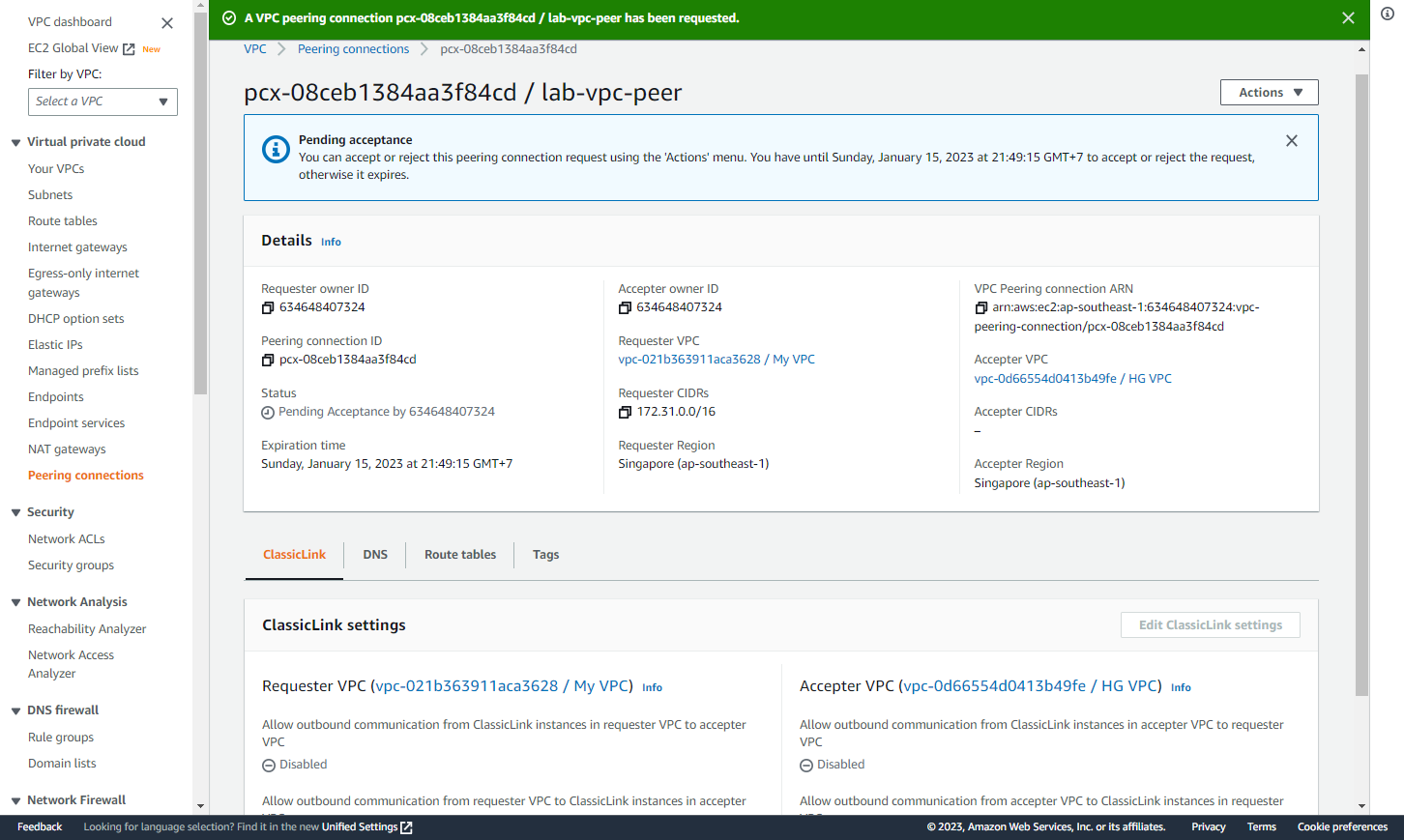This screenshot has width=1404, height=840.
Task: Close the VPC dashboard sidebar panel
Action: 167,23
